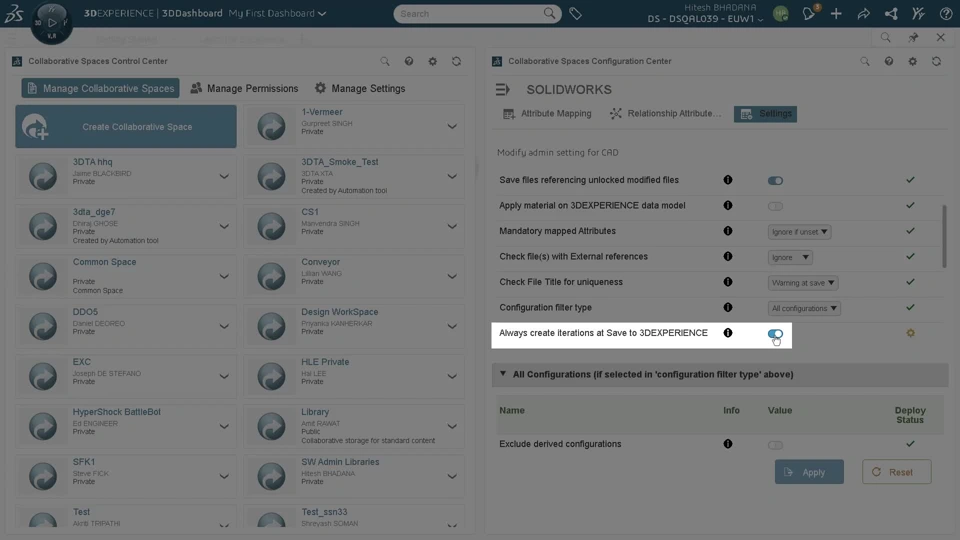
Task: Select Manage Collaborative Spaces tab
Action: point(100,88)
